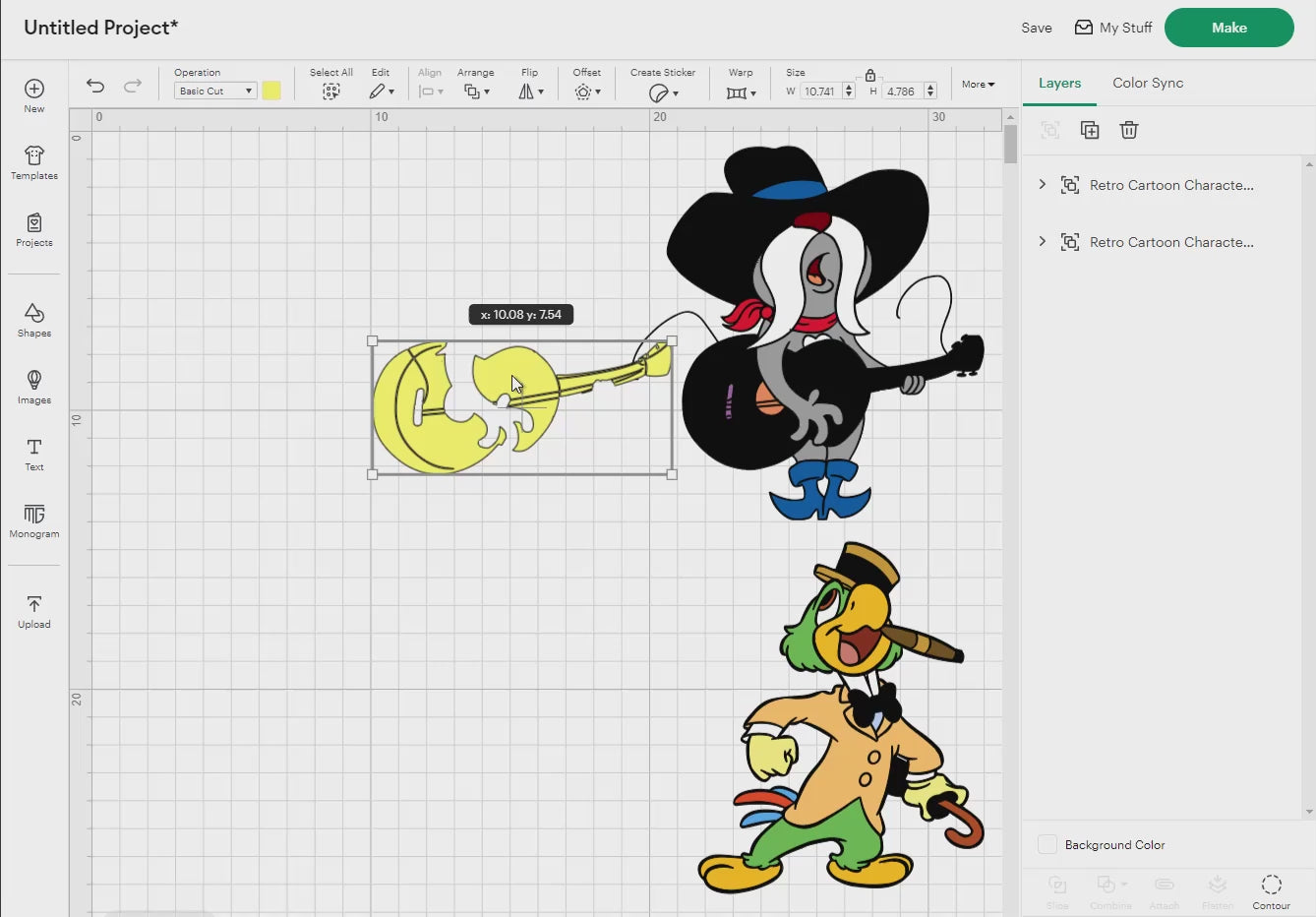
Task: Click the bottom-right handle of the selection box
Action: (x=672, y=474)
